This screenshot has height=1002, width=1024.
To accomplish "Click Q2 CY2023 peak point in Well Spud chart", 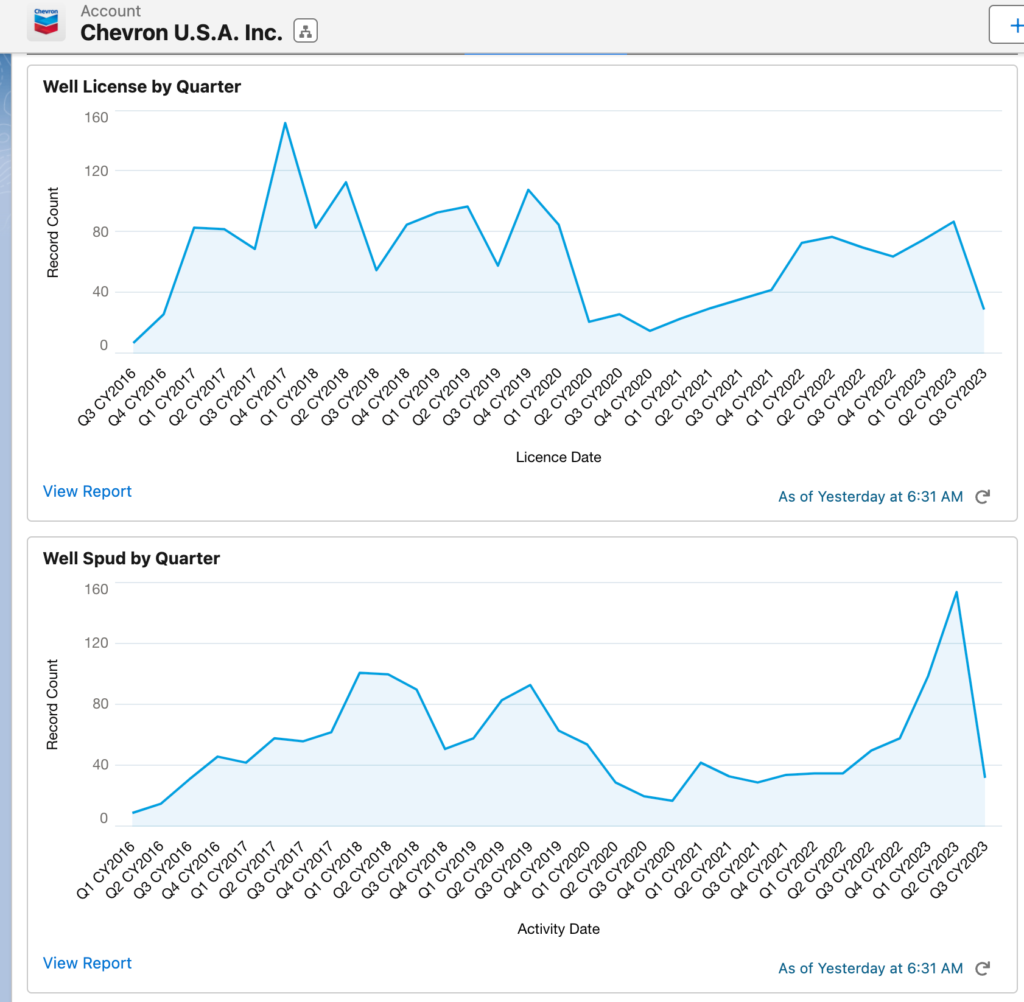I will (x=957, y=592).
